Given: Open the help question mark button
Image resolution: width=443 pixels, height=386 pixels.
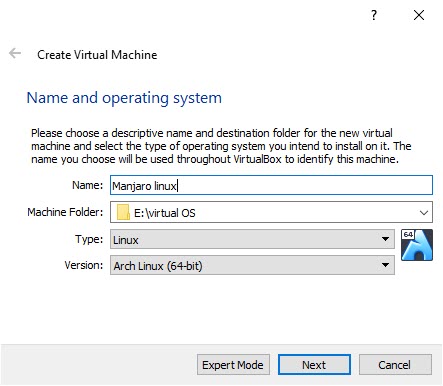Looking at the screenshot, I should (x=374, y=15).
